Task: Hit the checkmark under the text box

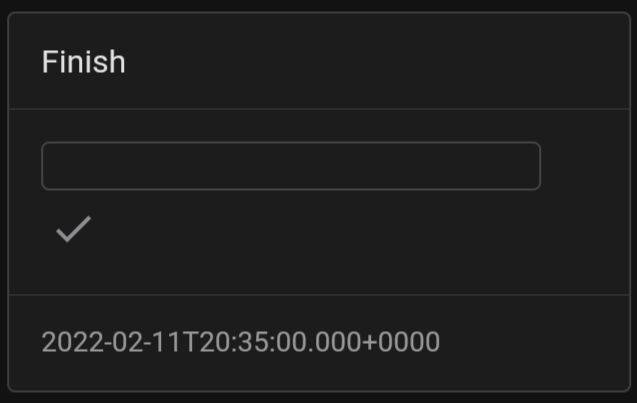Action: coord(73,230)
